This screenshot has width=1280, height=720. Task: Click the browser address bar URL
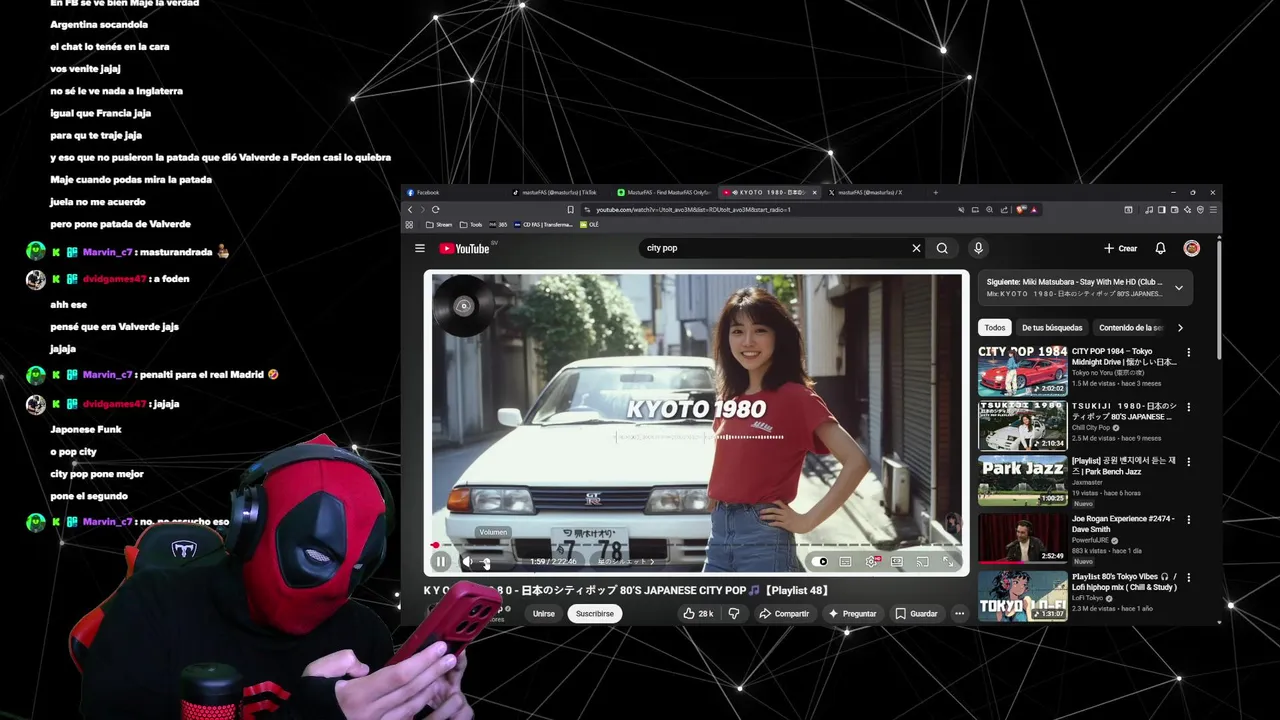694,210
